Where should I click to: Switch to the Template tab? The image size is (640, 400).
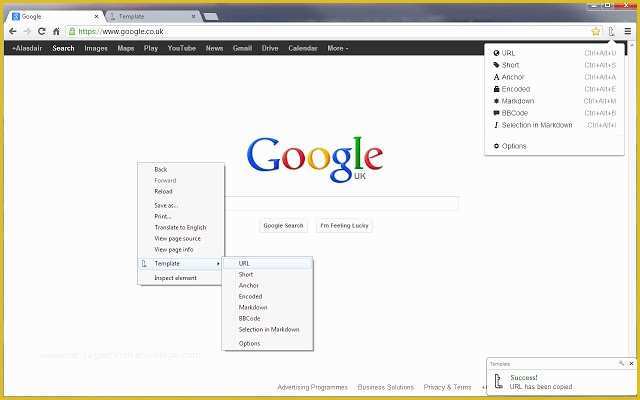pos(152,17)
